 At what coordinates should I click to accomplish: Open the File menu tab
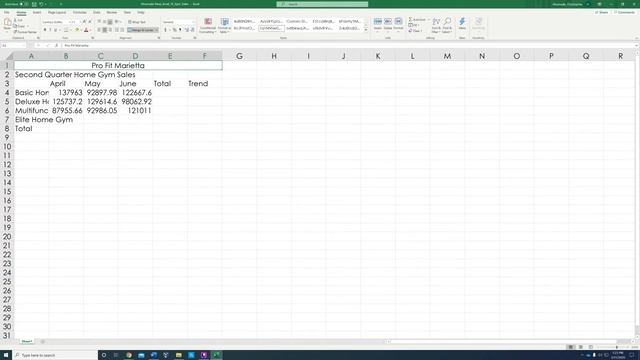(x=7, y=13)
